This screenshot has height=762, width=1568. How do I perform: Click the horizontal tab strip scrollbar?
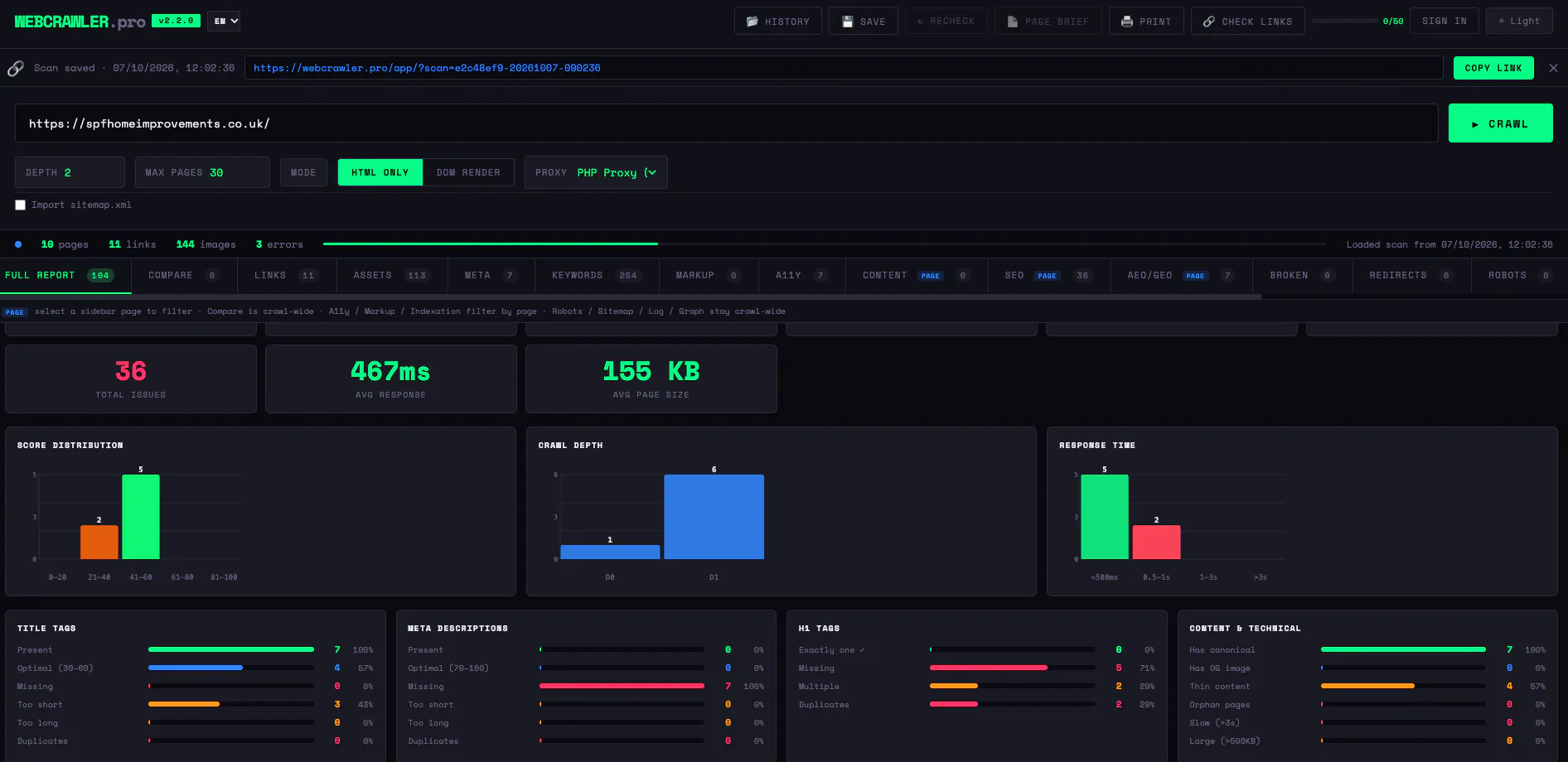(x=631, y=297)
